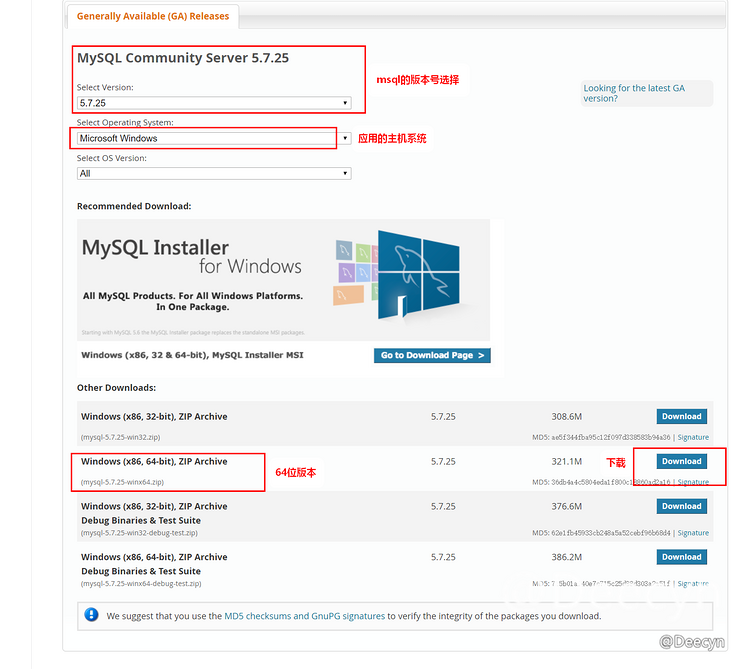Download the 32-bit Debug Binaries & Test Suite
Image resolution: width=732 pixels, height=669 pixels.
(682, 506)
